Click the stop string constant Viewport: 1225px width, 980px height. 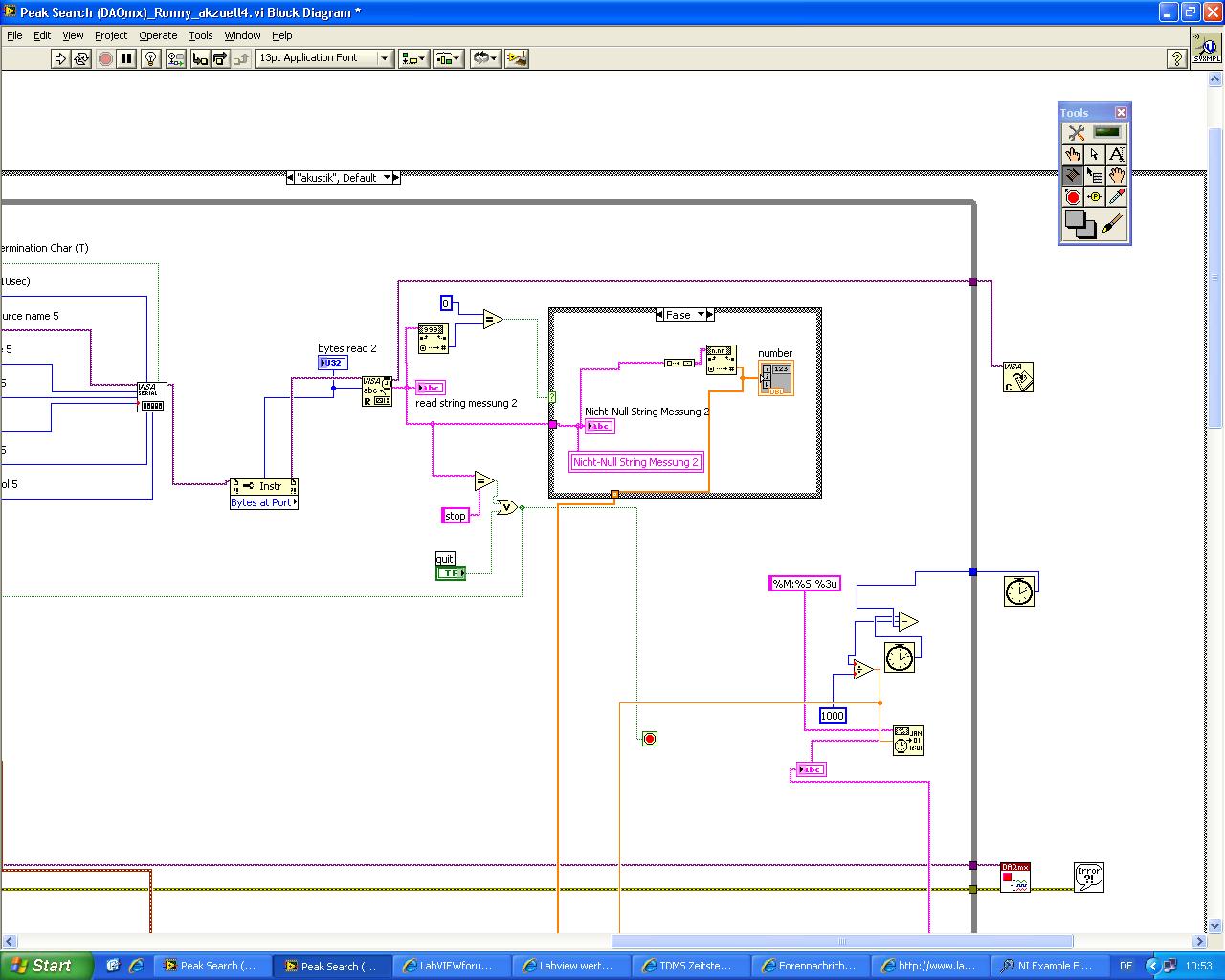click(456, 516)
